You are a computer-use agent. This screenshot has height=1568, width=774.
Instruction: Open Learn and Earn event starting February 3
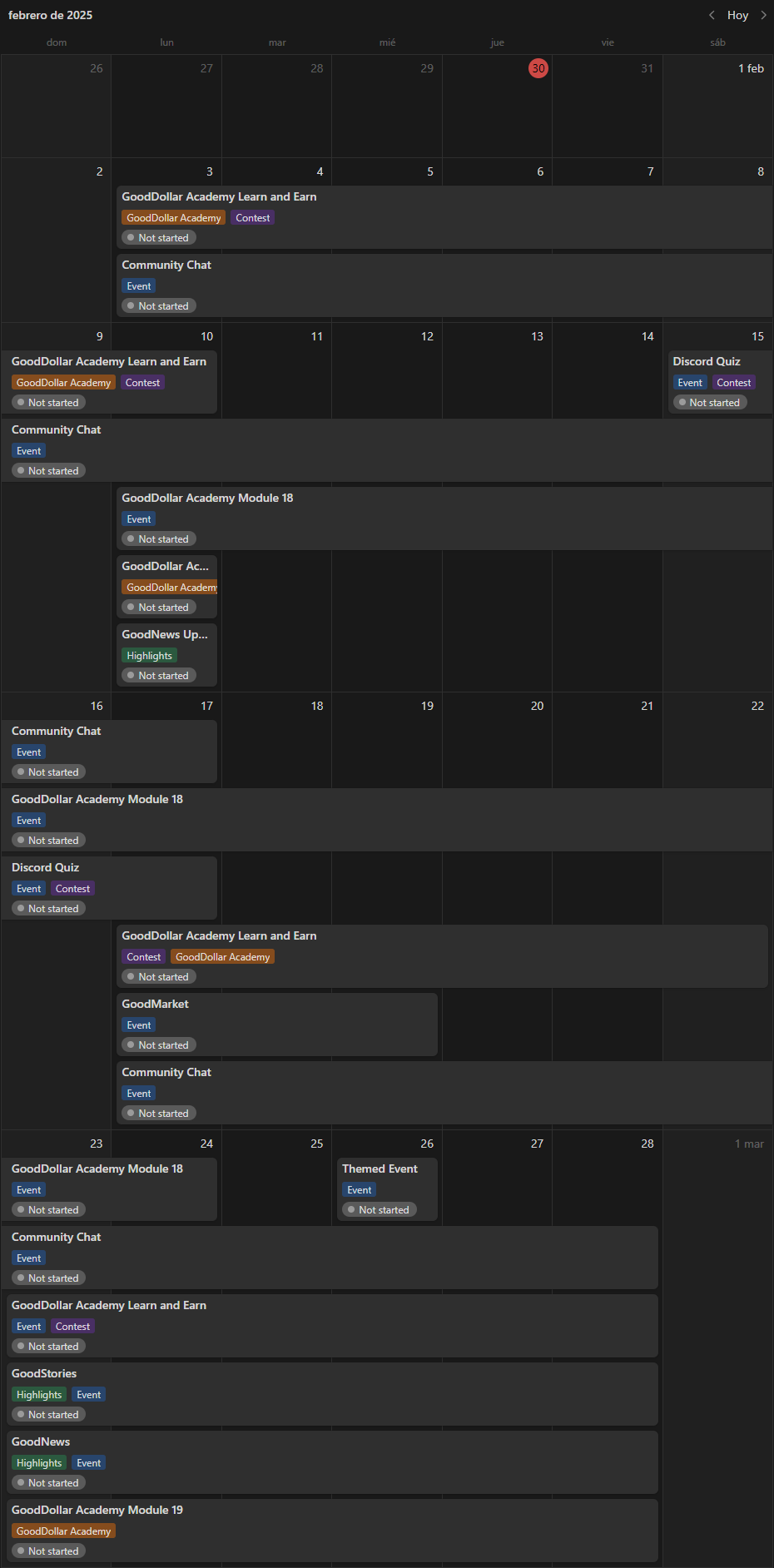coord(444,217)
